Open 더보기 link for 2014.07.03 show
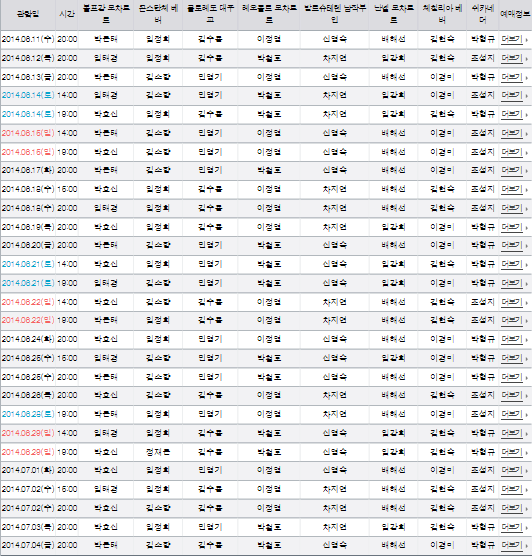 pos(512,527)
